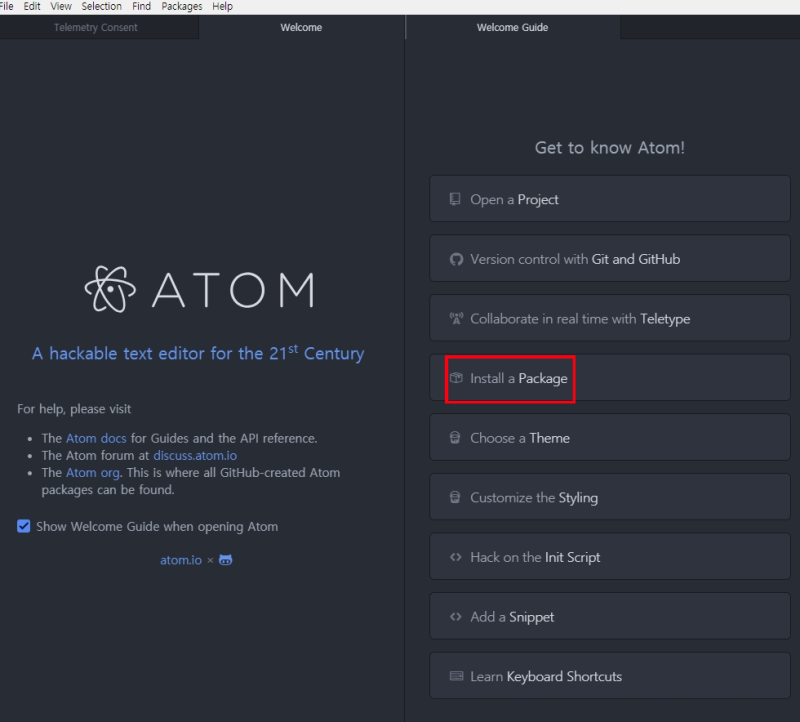
Task: Uncheck Show Welcome Guide when opening Atom
Action: [23, 526]
